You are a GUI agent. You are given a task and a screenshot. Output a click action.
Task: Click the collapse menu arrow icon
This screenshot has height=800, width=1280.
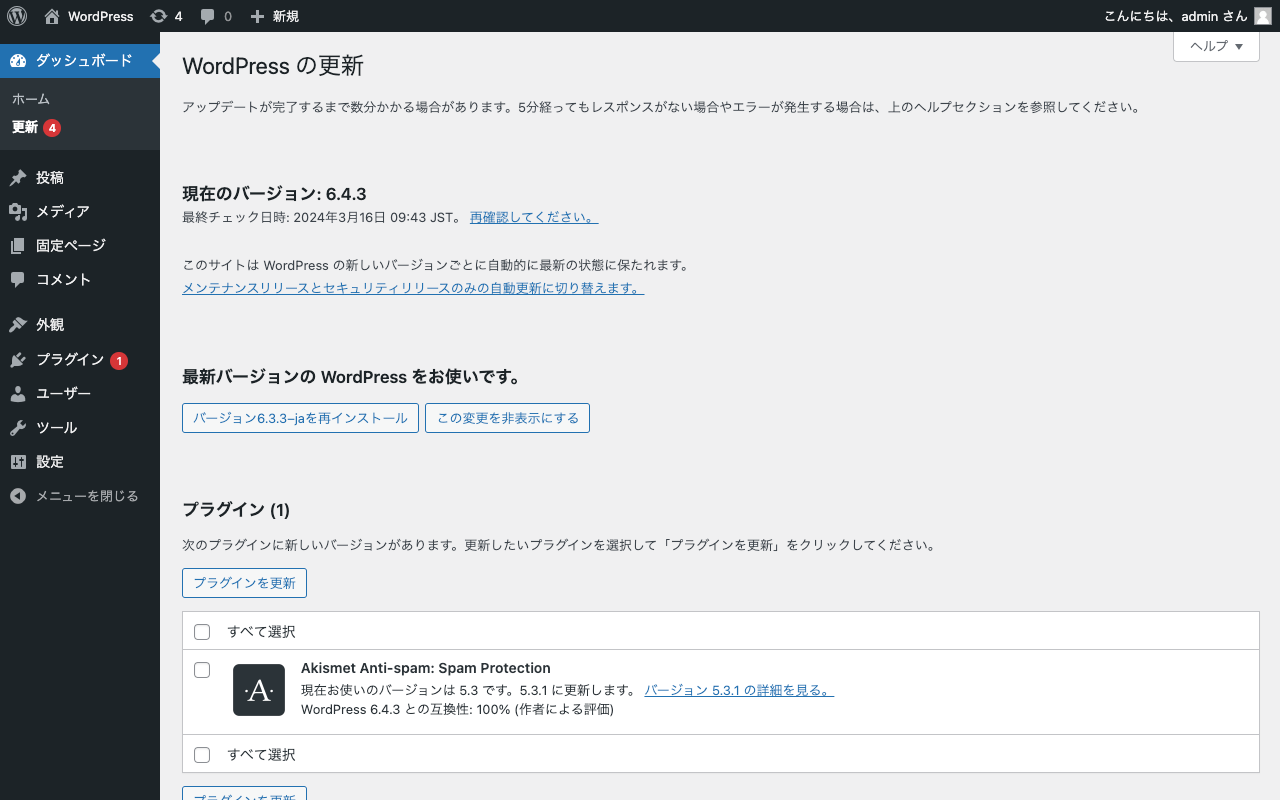click(x=18, y=496)
